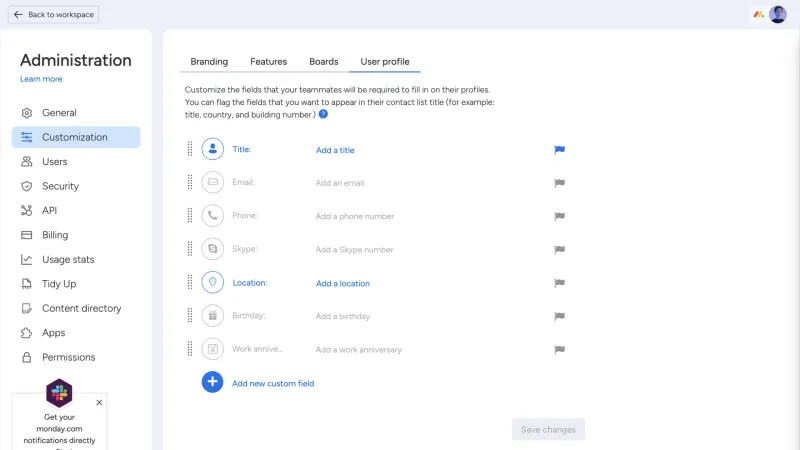Switch to the Features tab

tap(268, 62)
